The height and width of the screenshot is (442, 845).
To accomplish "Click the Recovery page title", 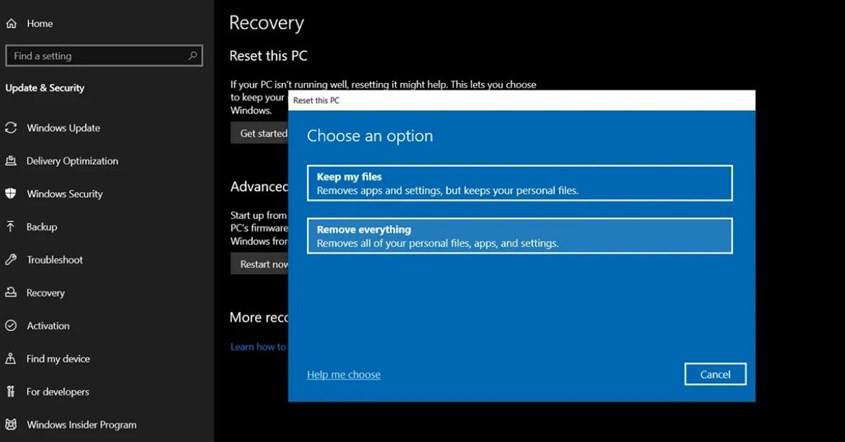I will (x=266, y=23).
